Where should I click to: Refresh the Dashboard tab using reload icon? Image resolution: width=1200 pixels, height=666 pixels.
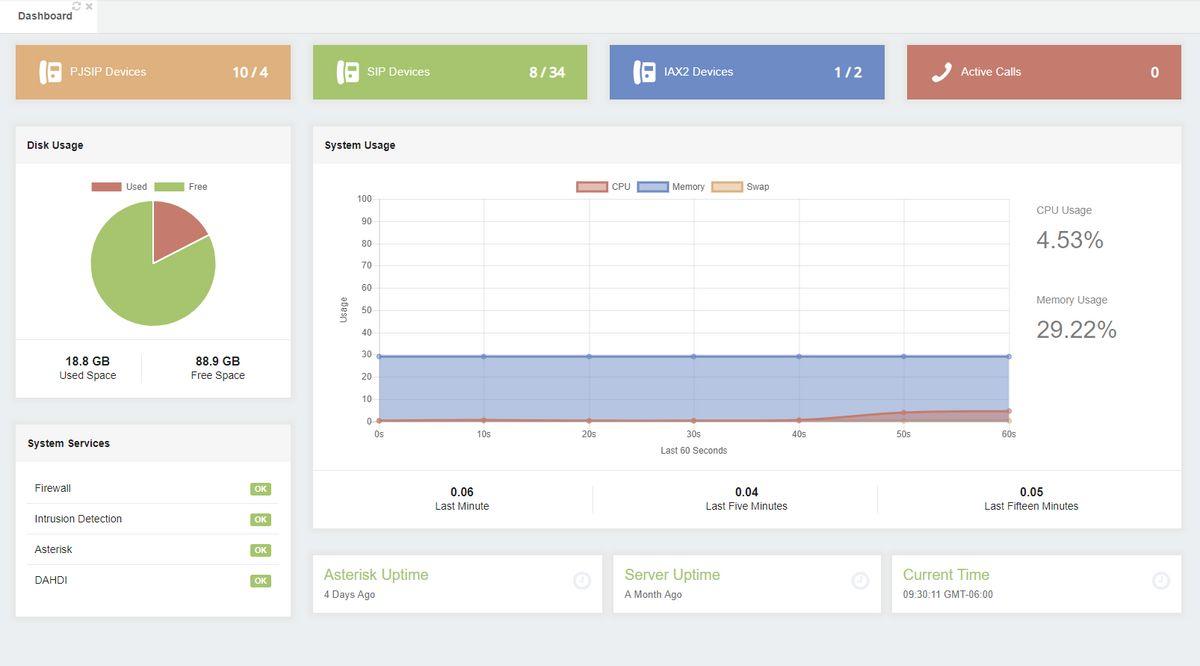[x=77, y=6]
